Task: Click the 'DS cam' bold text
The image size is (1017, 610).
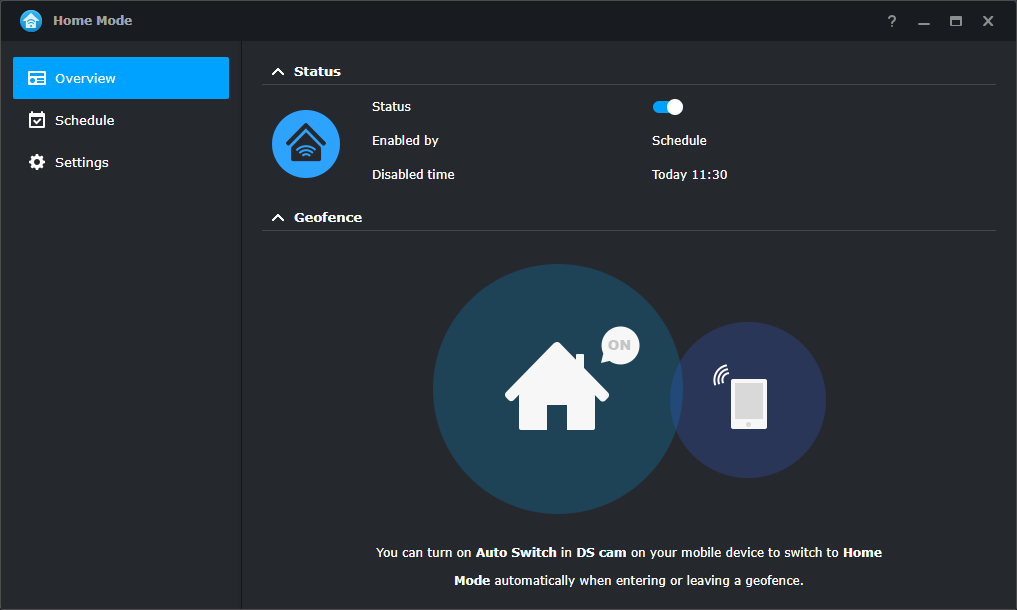Action: coord(601,552)
